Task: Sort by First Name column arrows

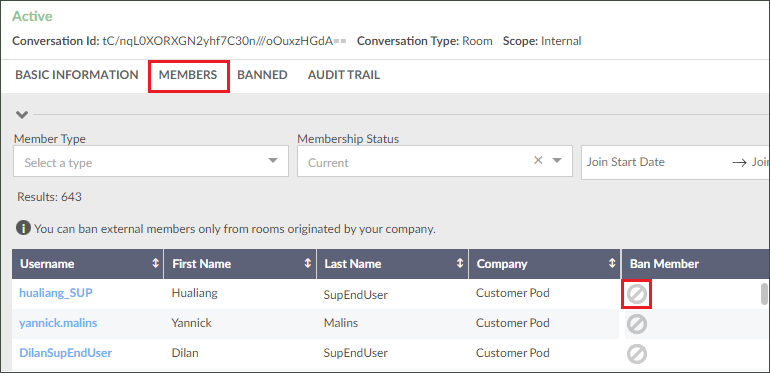Action: [x=308, y=264]
